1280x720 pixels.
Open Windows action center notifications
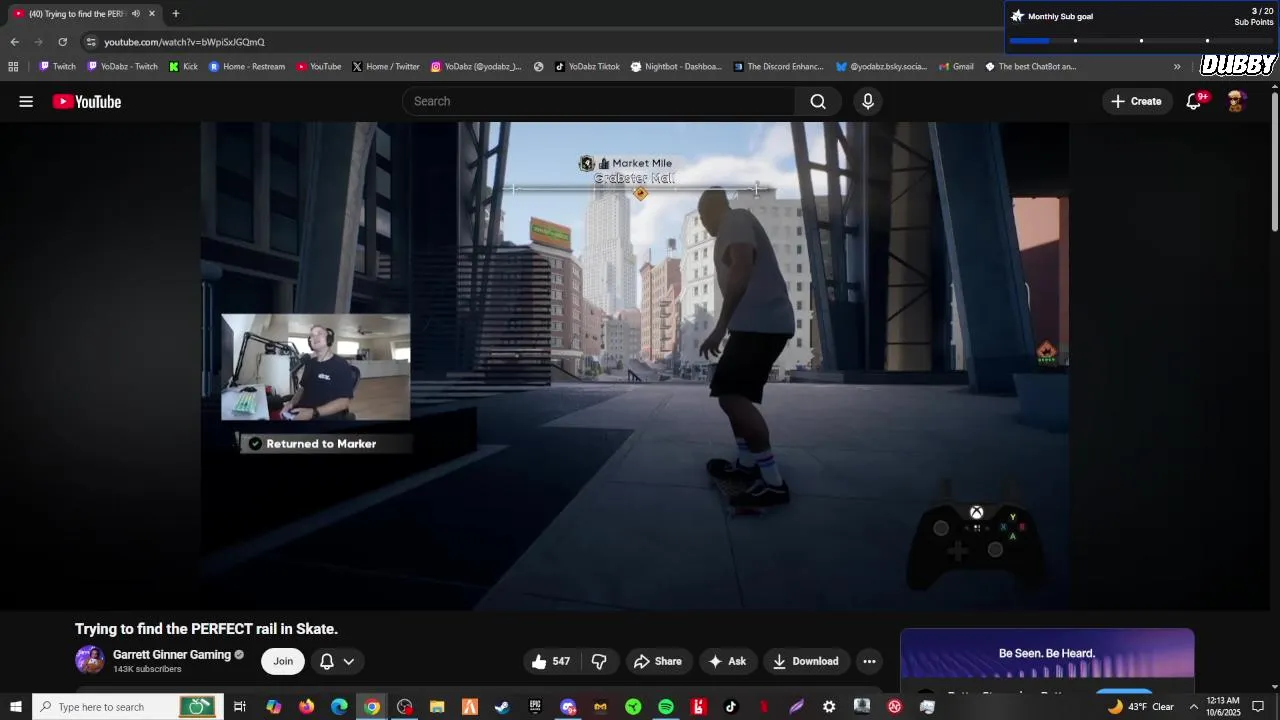pyautogui.click(x=1258, y=707)
